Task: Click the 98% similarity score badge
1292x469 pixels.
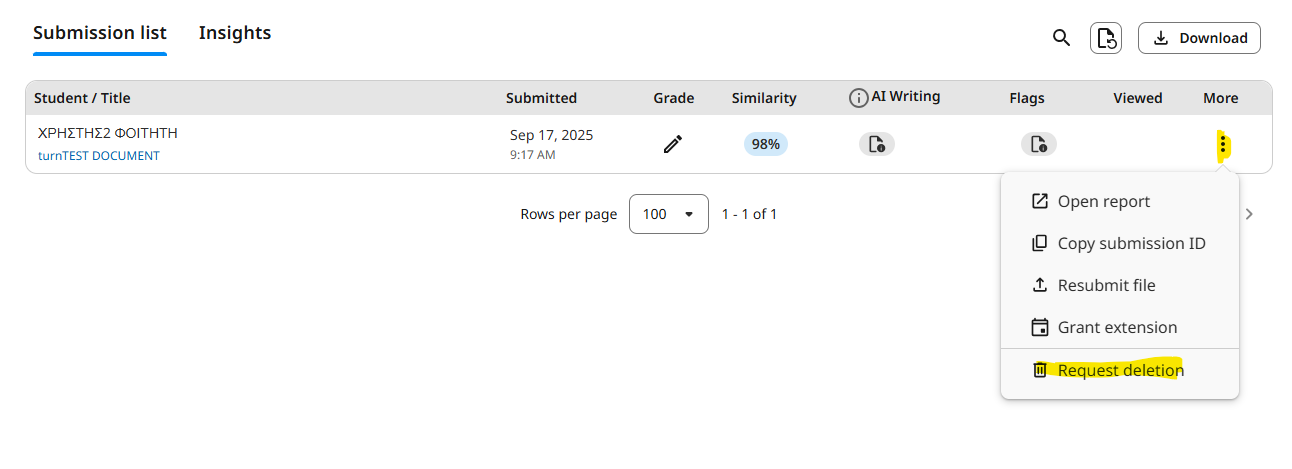Action: point(765,144)
